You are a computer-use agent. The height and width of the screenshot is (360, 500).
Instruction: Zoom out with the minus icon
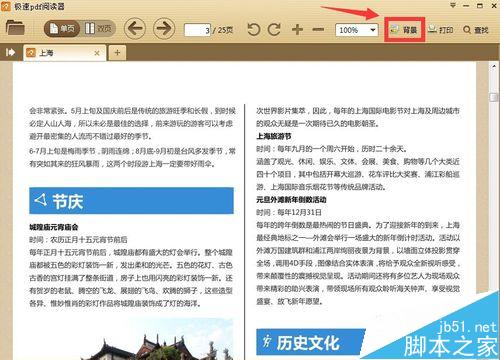(x=318, y=30)
